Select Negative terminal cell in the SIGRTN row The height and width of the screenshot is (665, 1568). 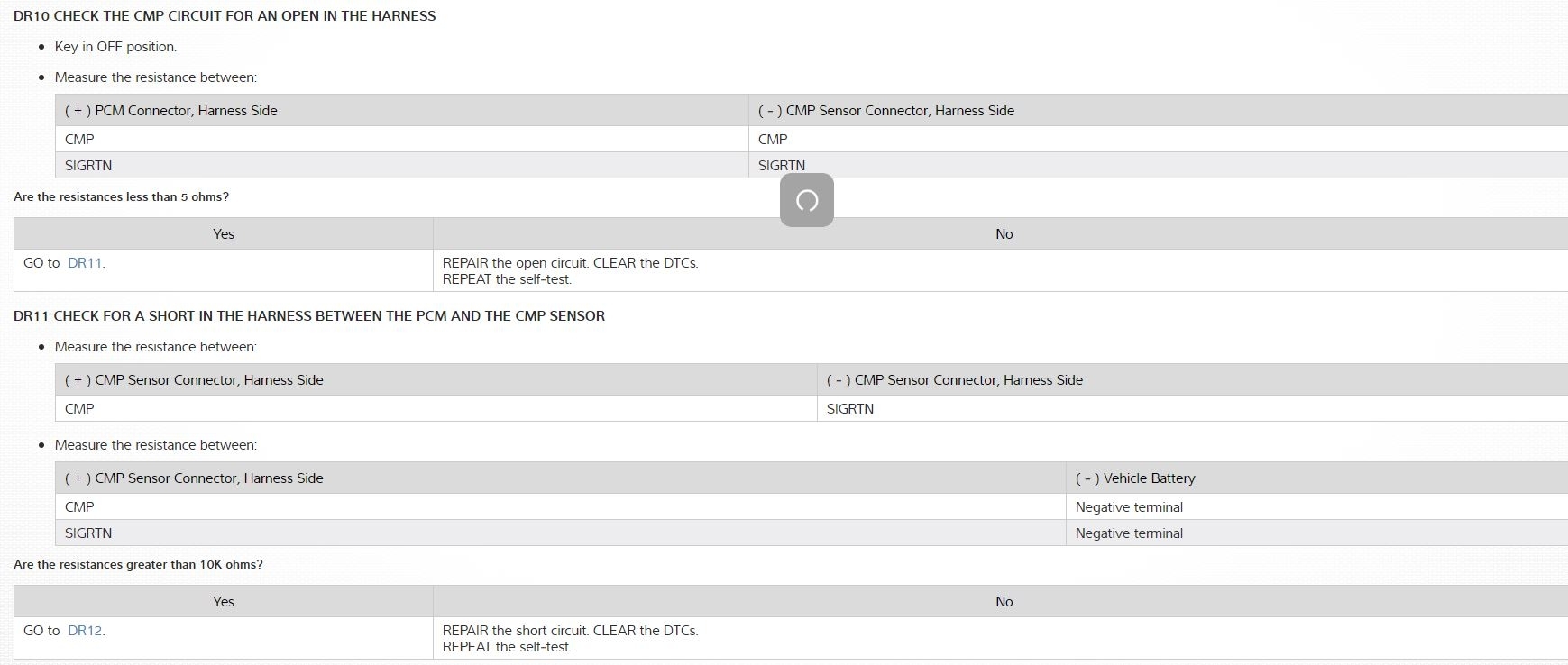tap(1129, 533)
